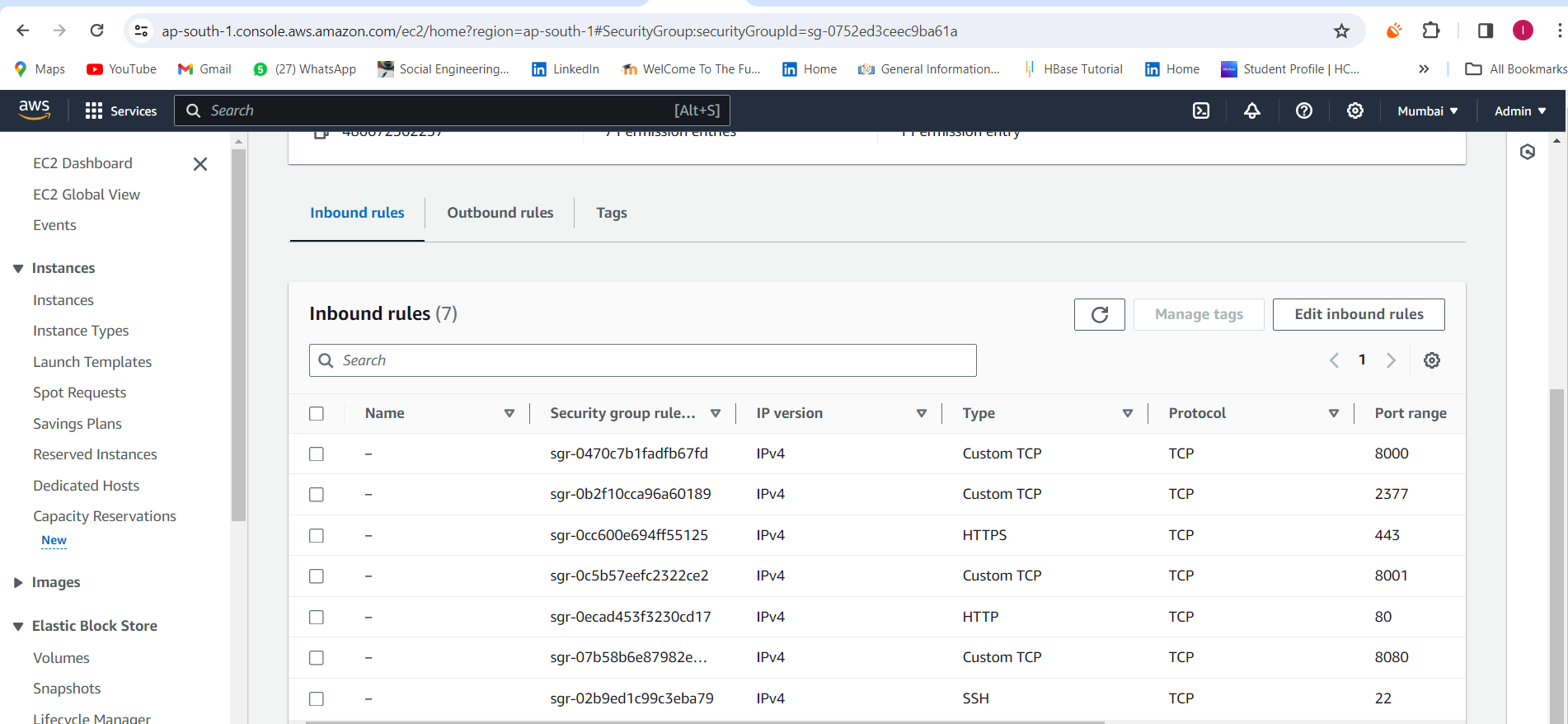Open the Services grid menu
This screenshot has height=724, width=1568.
point(121,110)
